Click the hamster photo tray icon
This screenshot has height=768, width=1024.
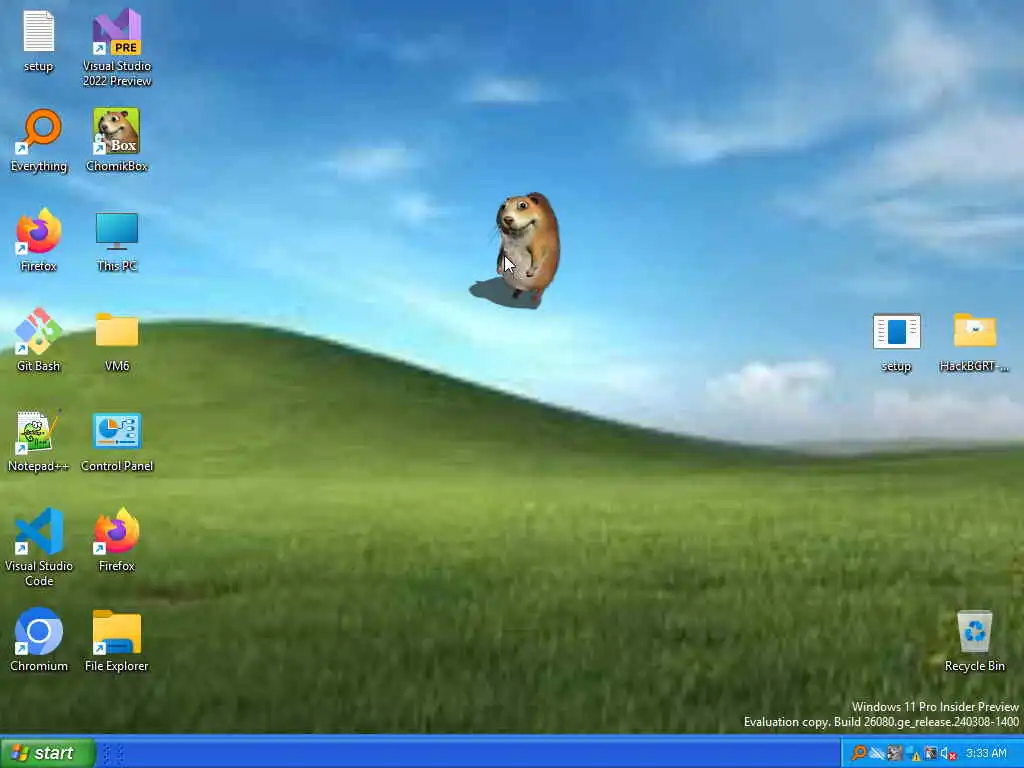click(x=895, y=754)
